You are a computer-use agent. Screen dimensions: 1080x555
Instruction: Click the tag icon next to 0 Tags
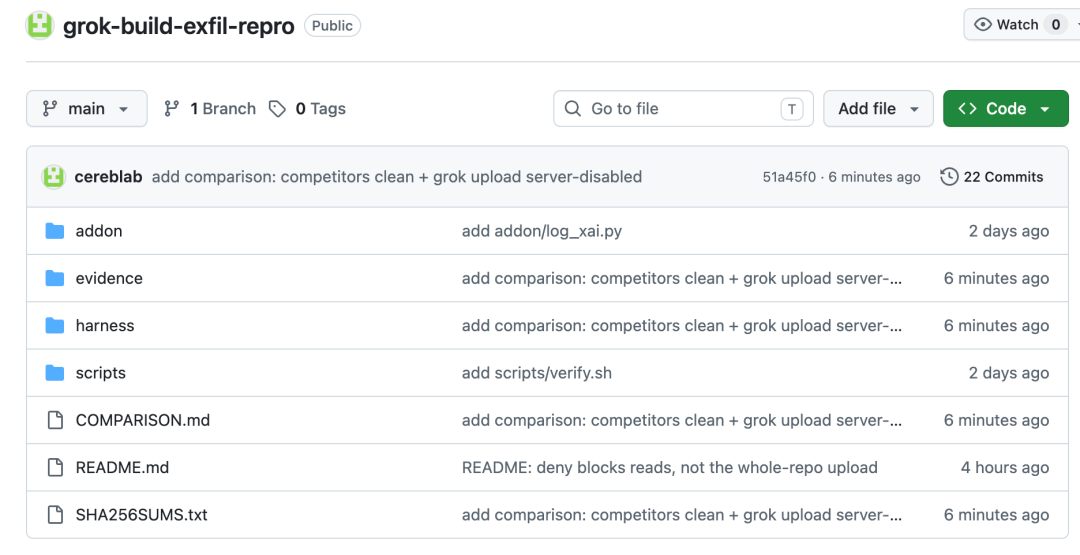278,109
